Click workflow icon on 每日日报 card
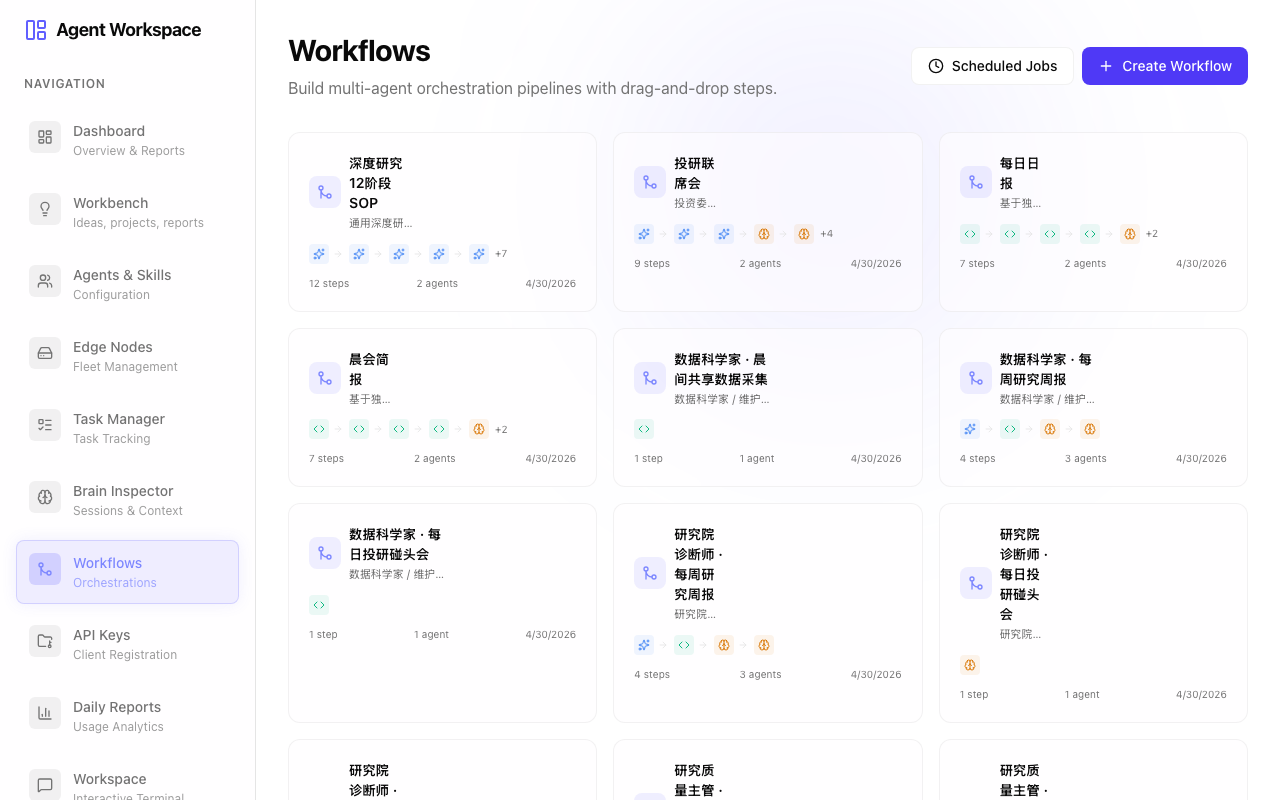 pos(976,182)
